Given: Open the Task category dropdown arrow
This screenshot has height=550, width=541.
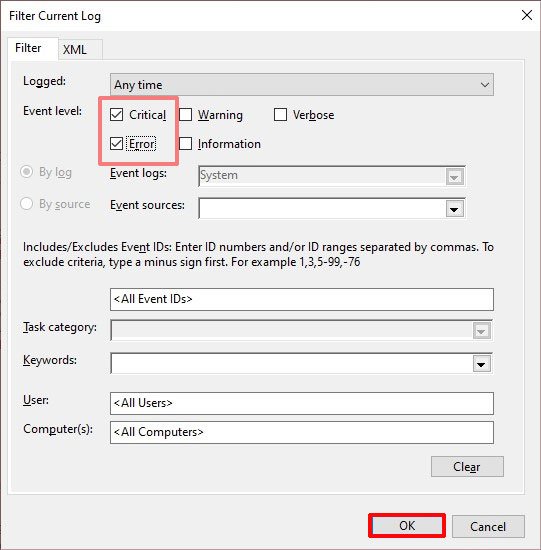Looking at the screenshot, I should point(481,331).
